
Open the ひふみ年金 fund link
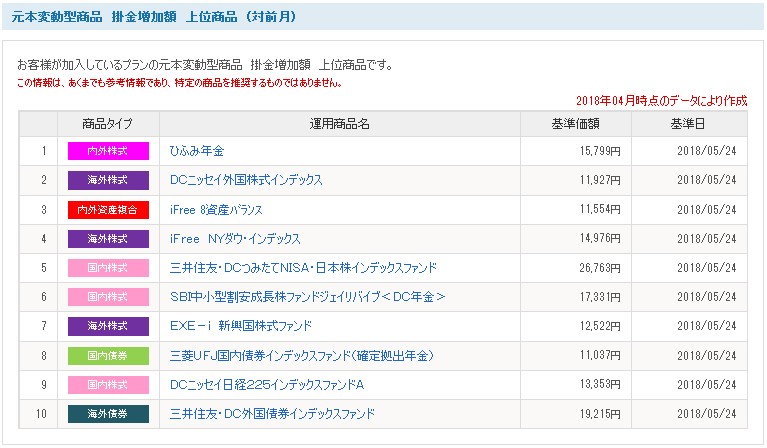tap(197, 151)
